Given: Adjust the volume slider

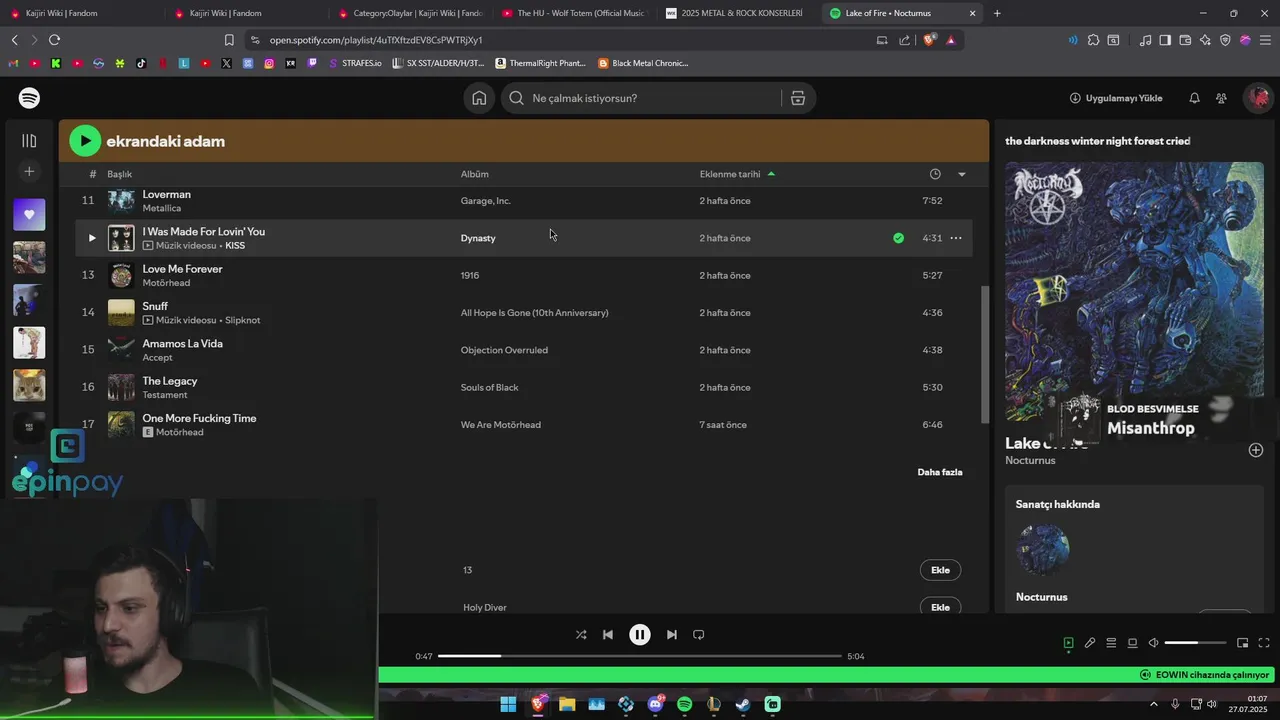Looking at the screenshot, I should point(1195,643).
